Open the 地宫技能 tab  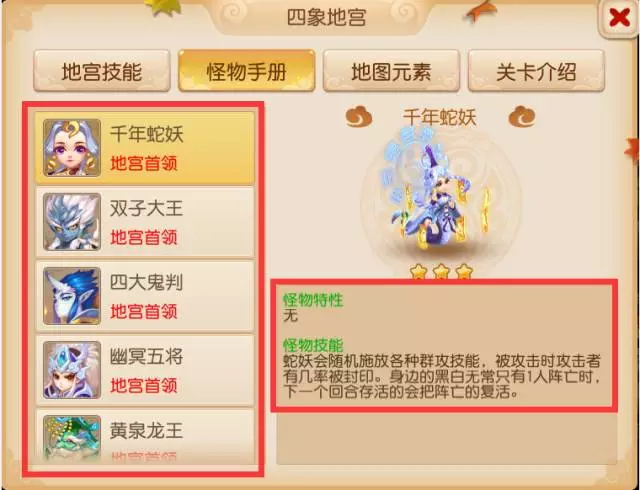coord(102,71)
